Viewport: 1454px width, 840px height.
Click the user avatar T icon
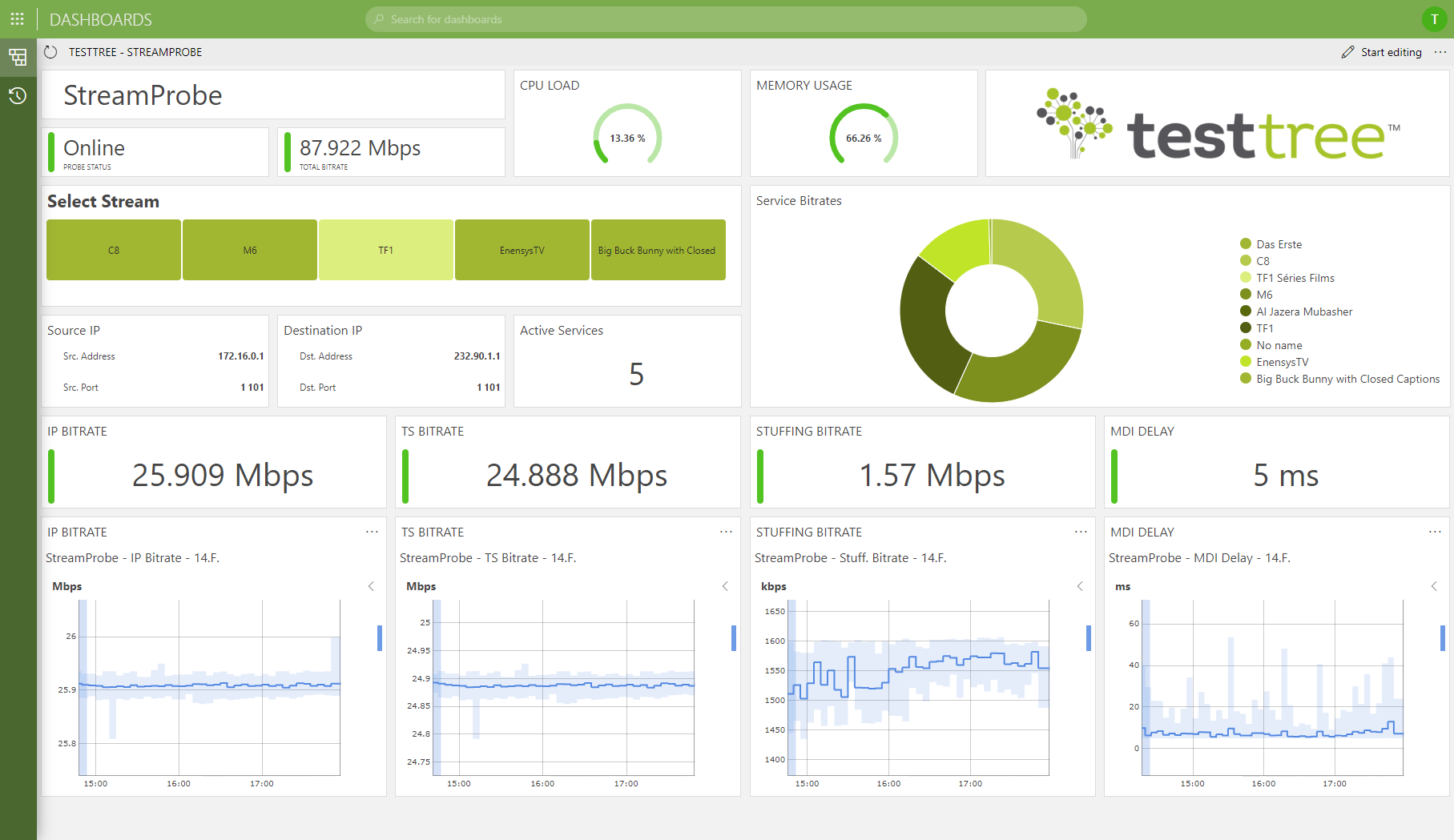pyautogui.click(x=1434, y=19)
